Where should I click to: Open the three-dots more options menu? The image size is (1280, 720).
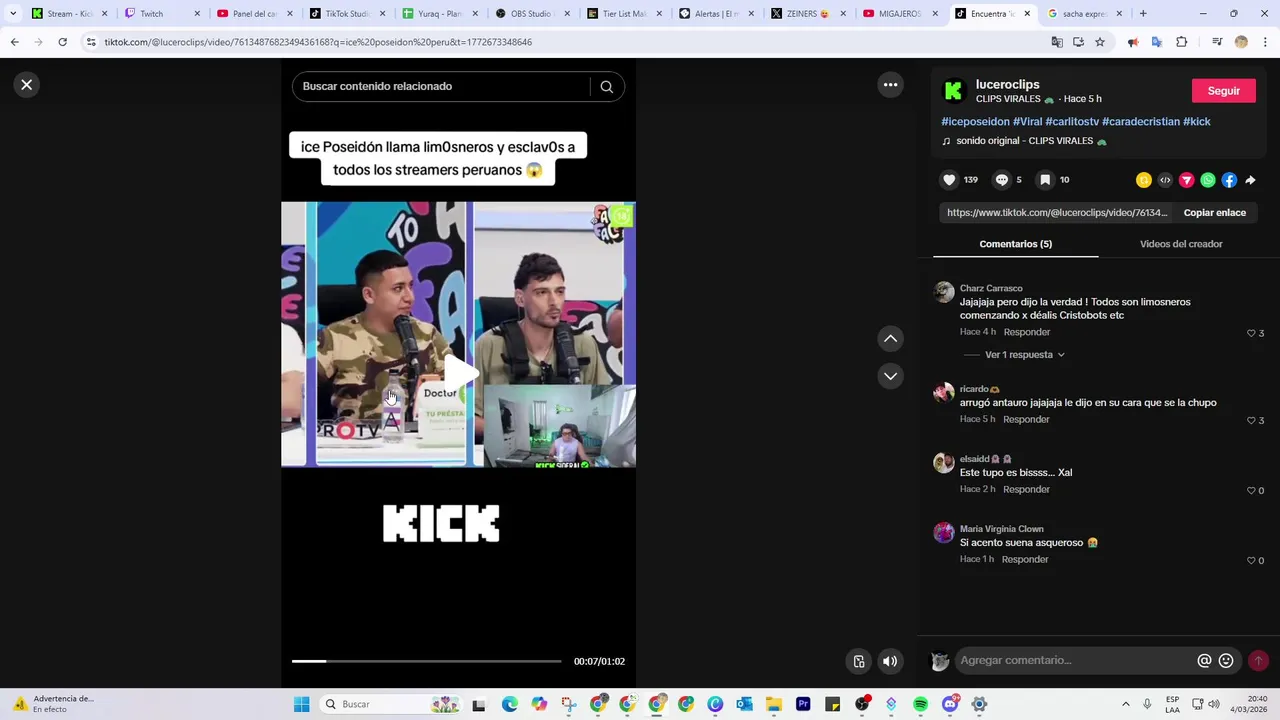click(890, 85)
